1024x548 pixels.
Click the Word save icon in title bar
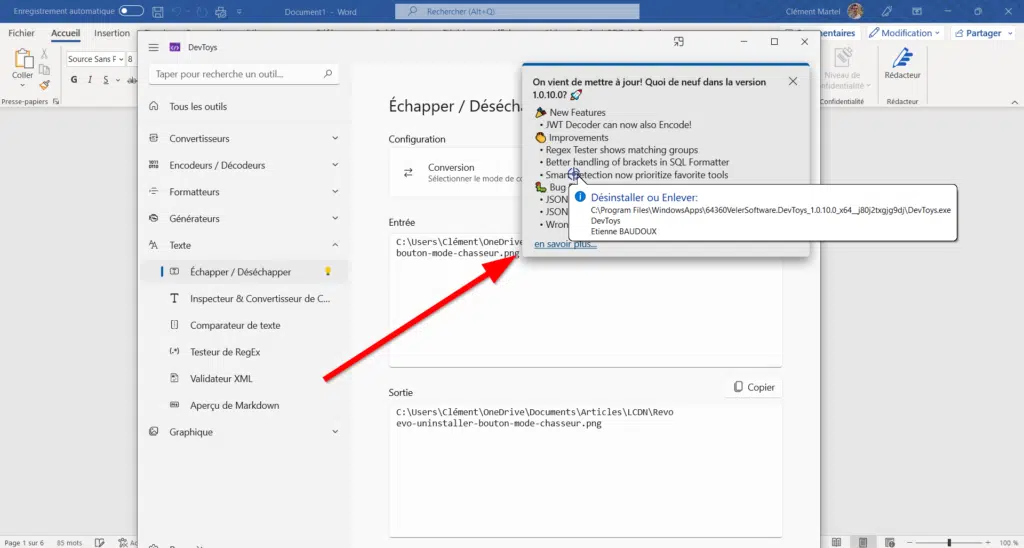(x=157, y=12)
